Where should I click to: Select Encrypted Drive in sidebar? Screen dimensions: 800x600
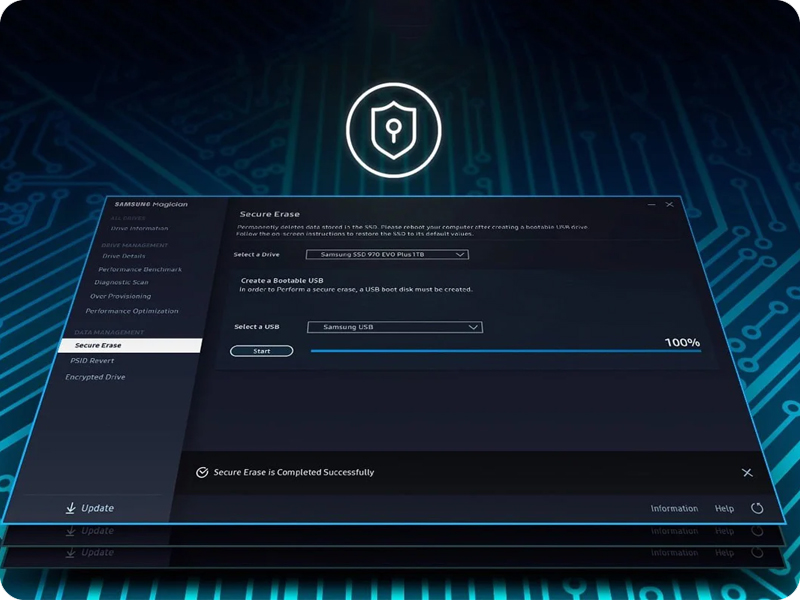coord(95,377)
